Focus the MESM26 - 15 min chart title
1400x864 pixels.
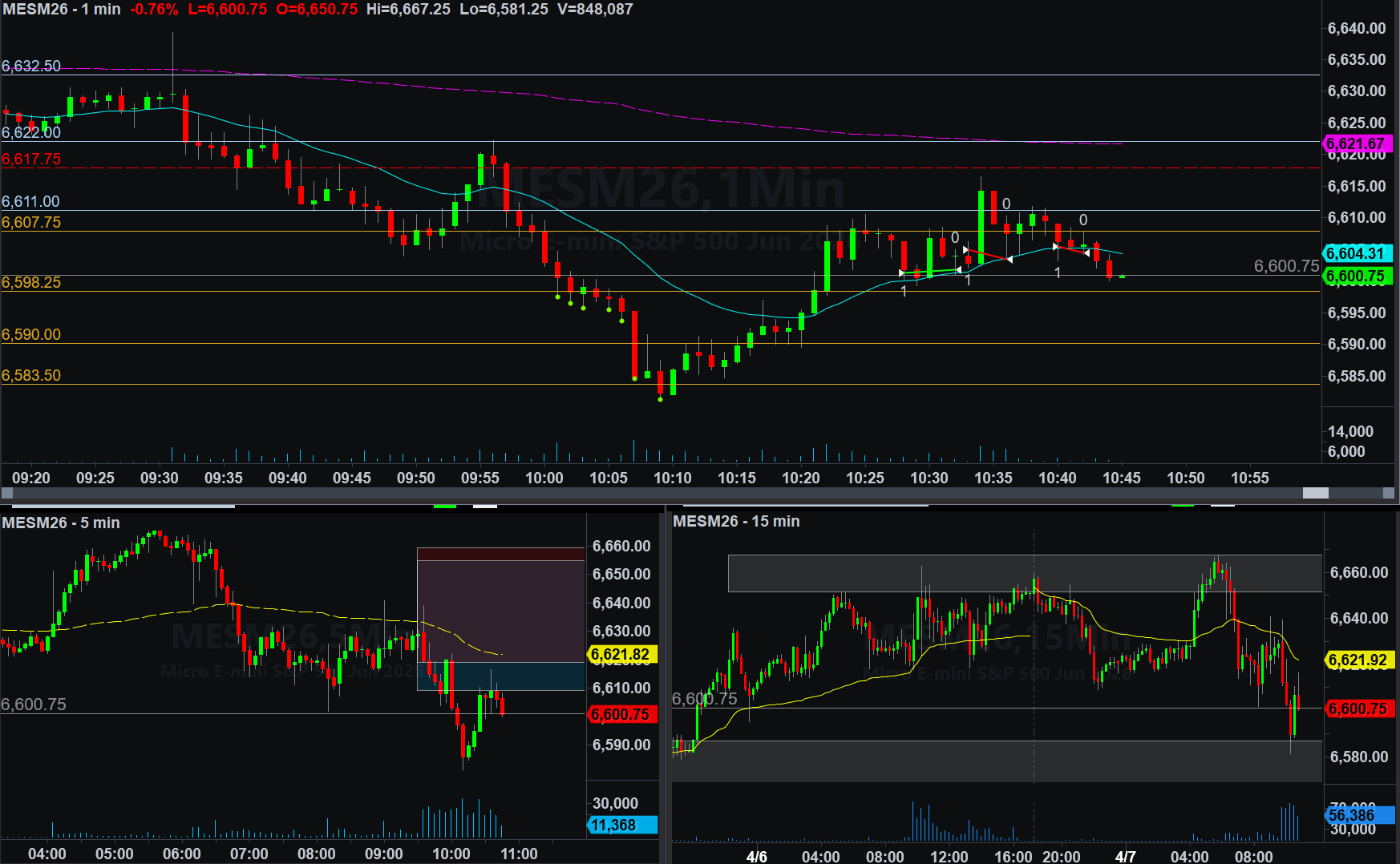pyautogui.click(x=735, y=521)
